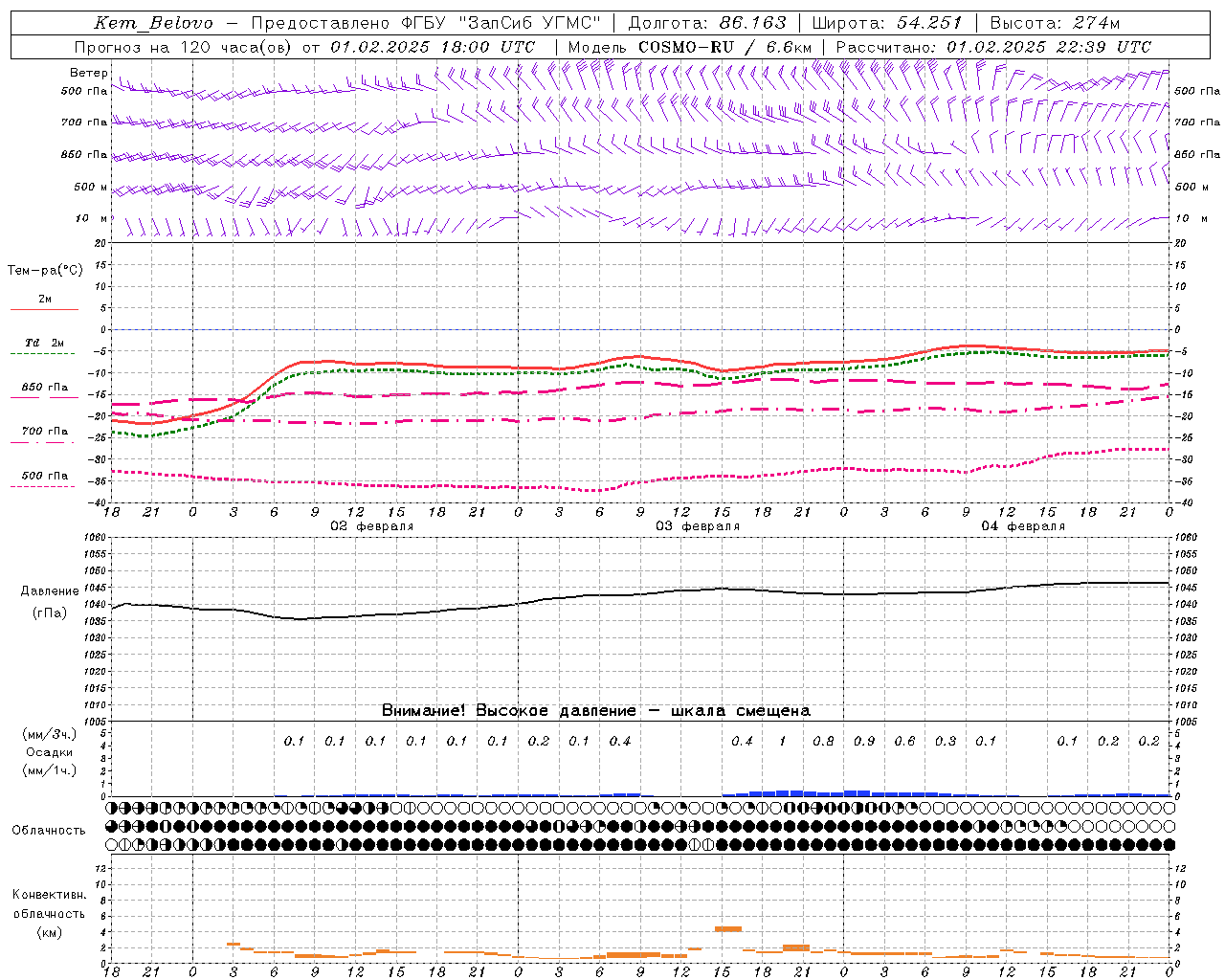This screenshot has width=1225, height=980.
Task: Click the precipitation value '0.9'
Action: click(x=864, y=741)
